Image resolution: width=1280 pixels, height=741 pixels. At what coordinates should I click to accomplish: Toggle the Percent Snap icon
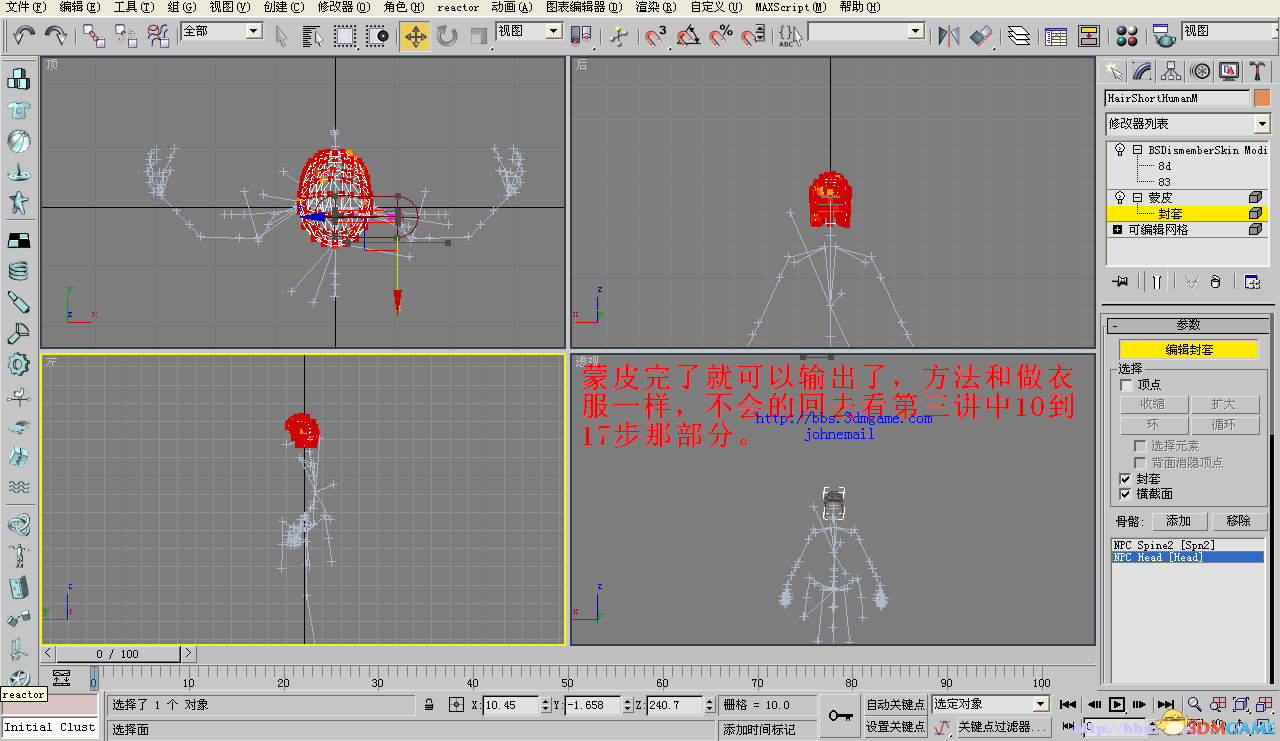[720, 36]
